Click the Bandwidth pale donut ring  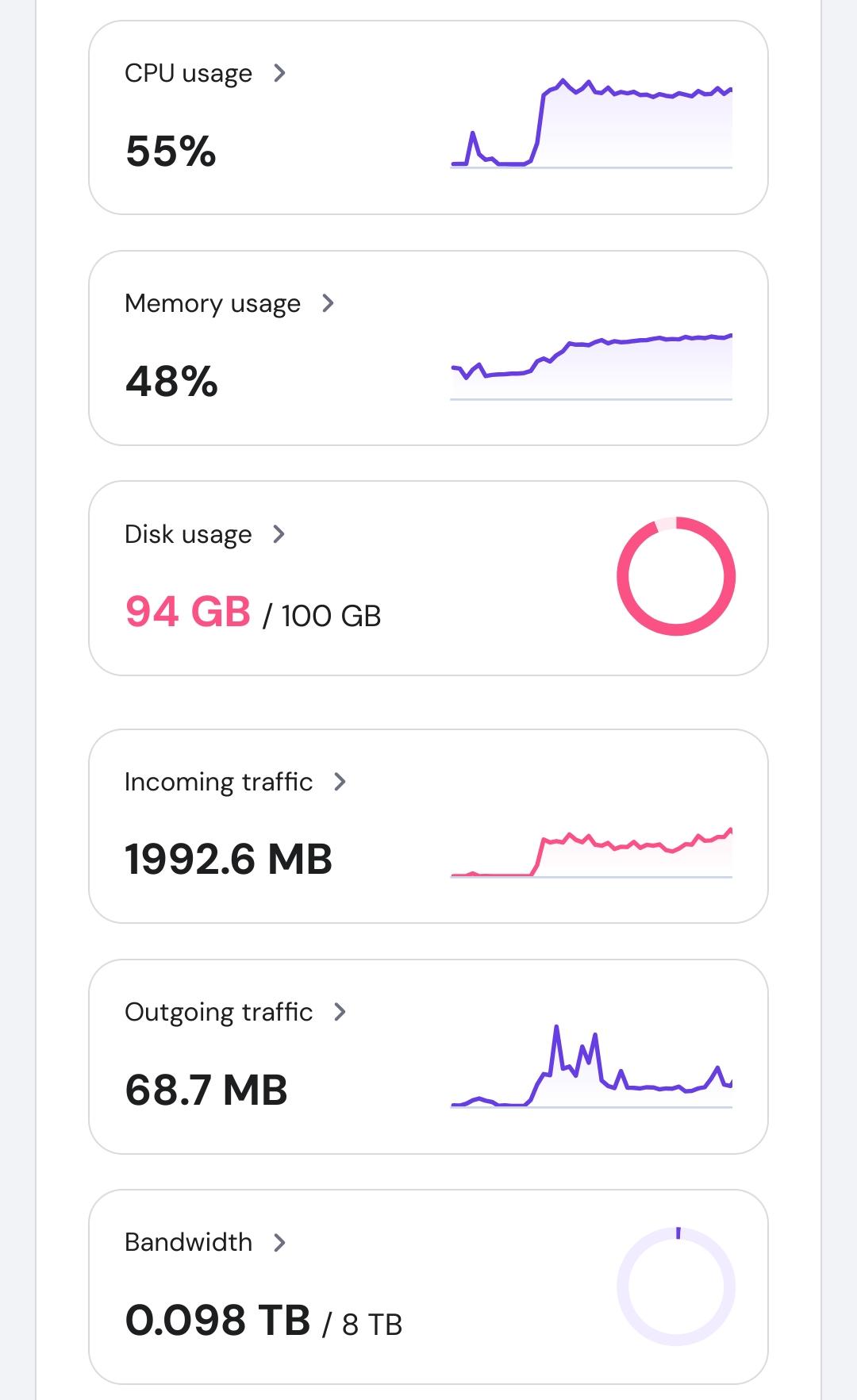click(x=676, y=1287)
